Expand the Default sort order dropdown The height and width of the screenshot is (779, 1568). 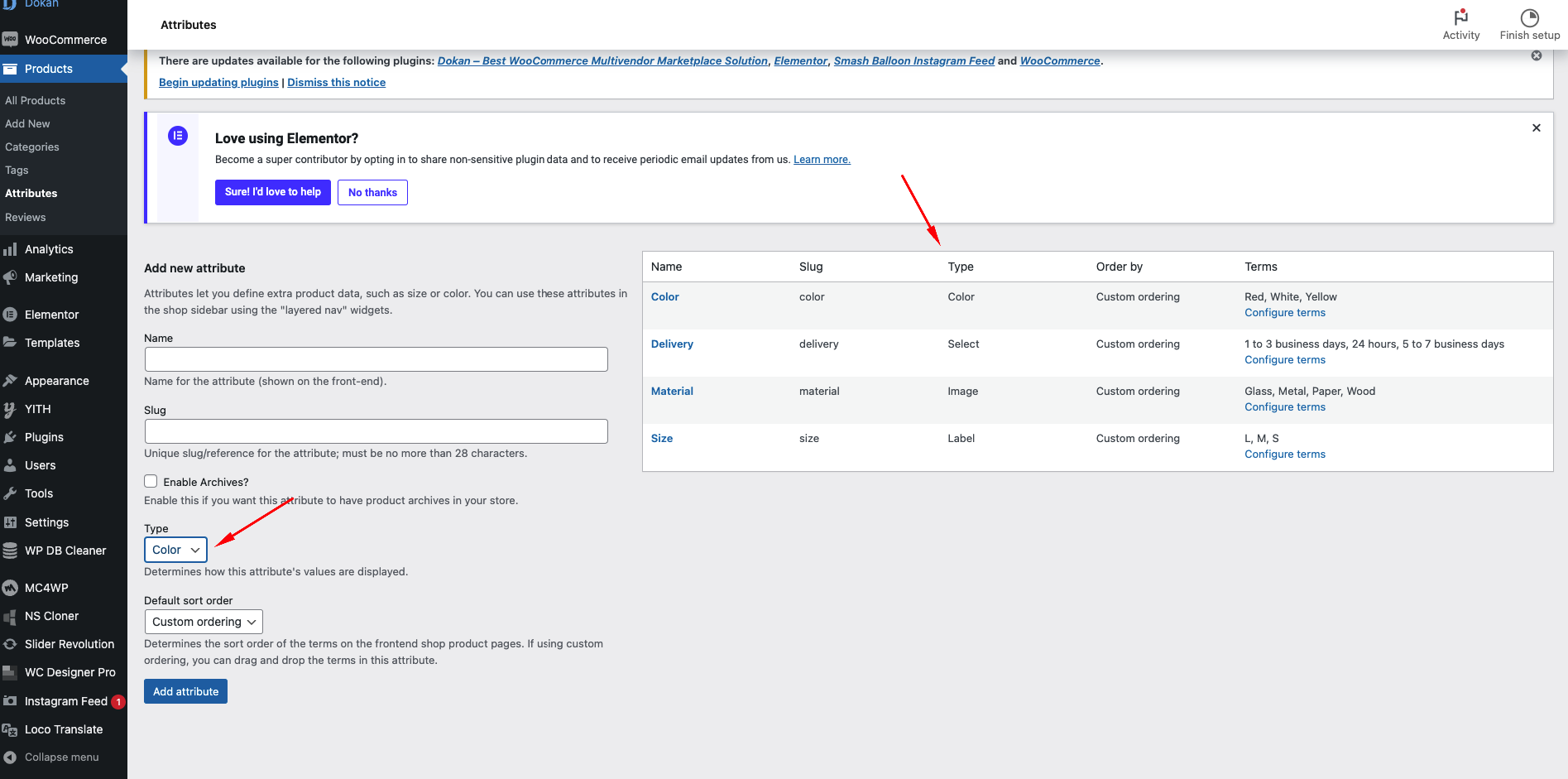tap(204, 622)
